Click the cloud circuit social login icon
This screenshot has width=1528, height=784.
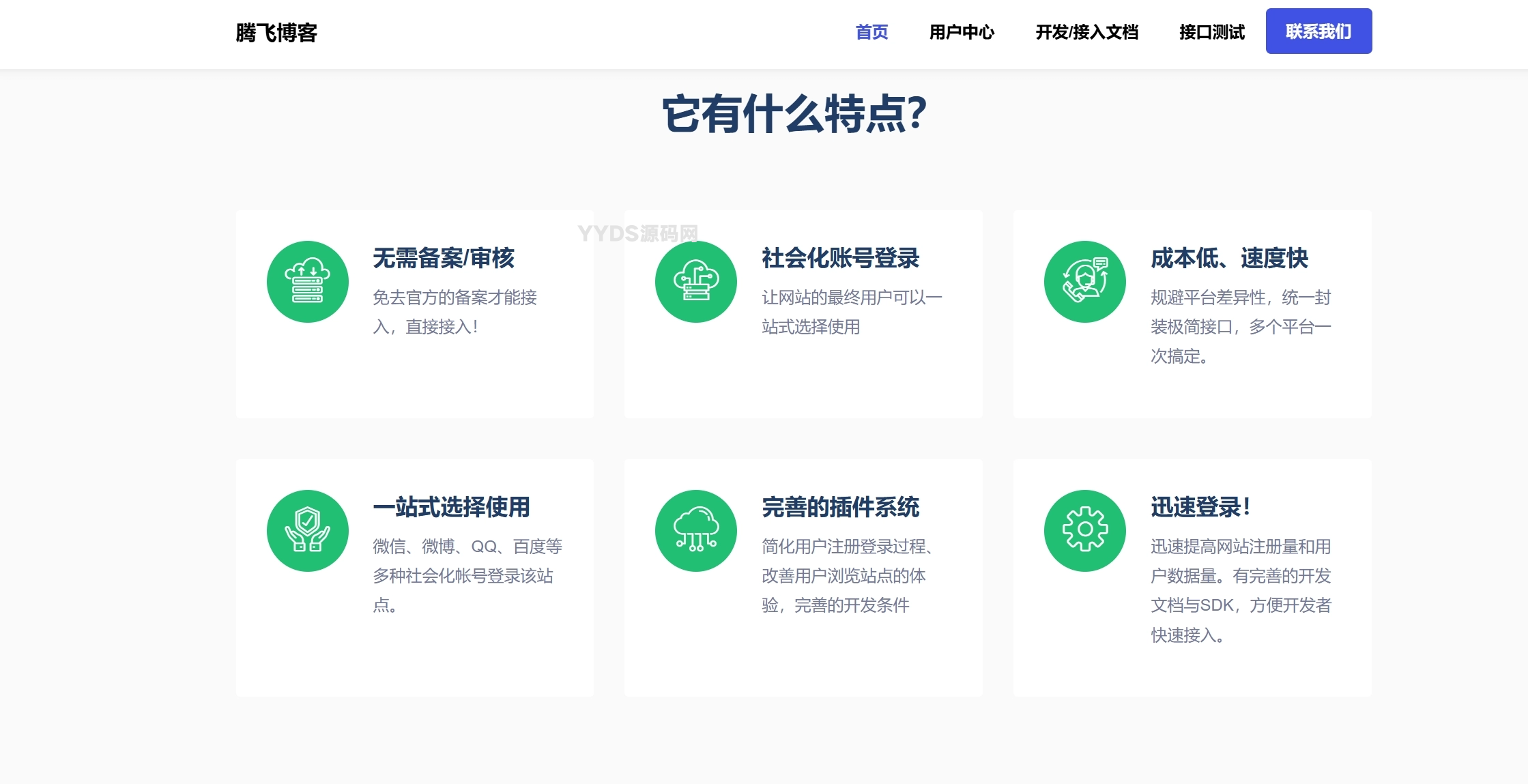coord(695,282)
